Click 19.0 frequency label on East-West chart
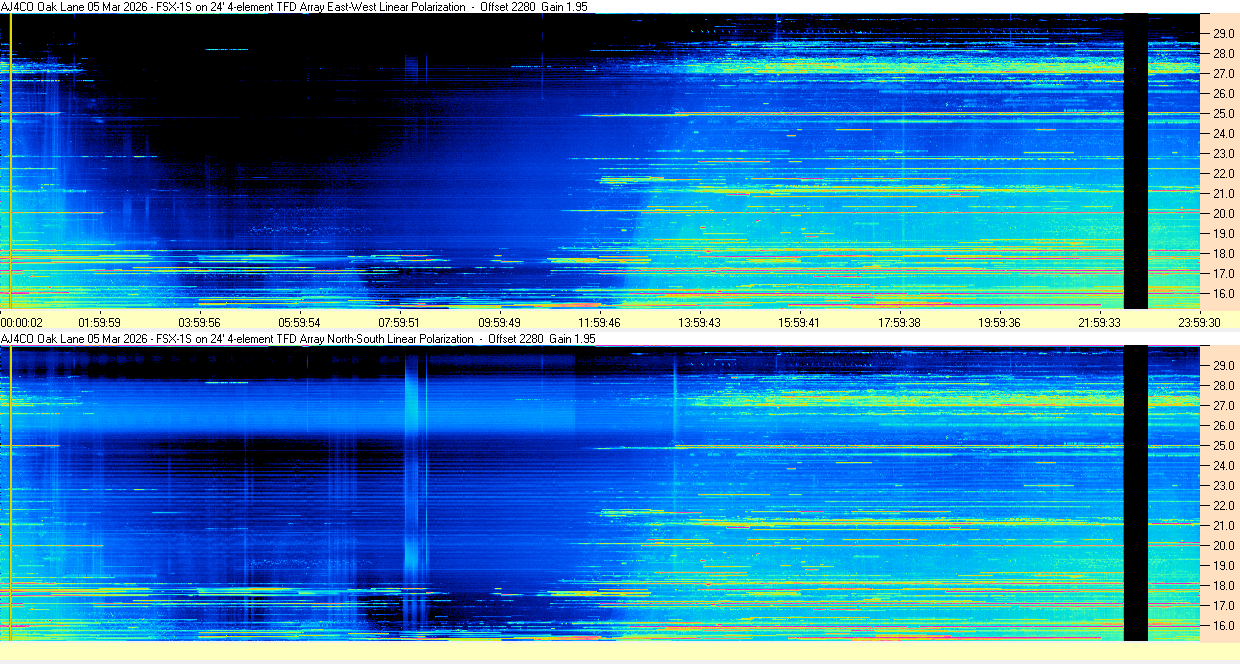Image resolution: width=1240 pixels, height=664 pixels. pos(1223,234)
